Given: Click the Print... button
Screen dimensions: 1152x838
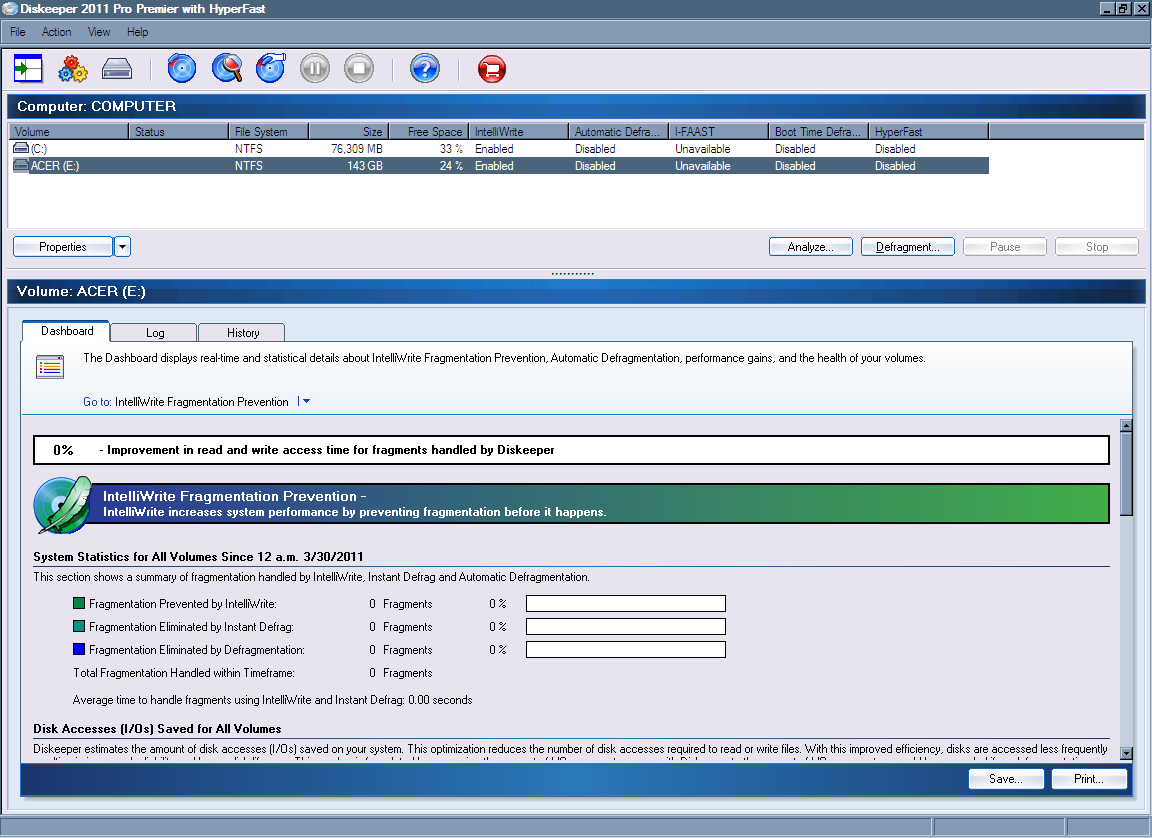Looking at the screenshot, I should point(1088,779).
